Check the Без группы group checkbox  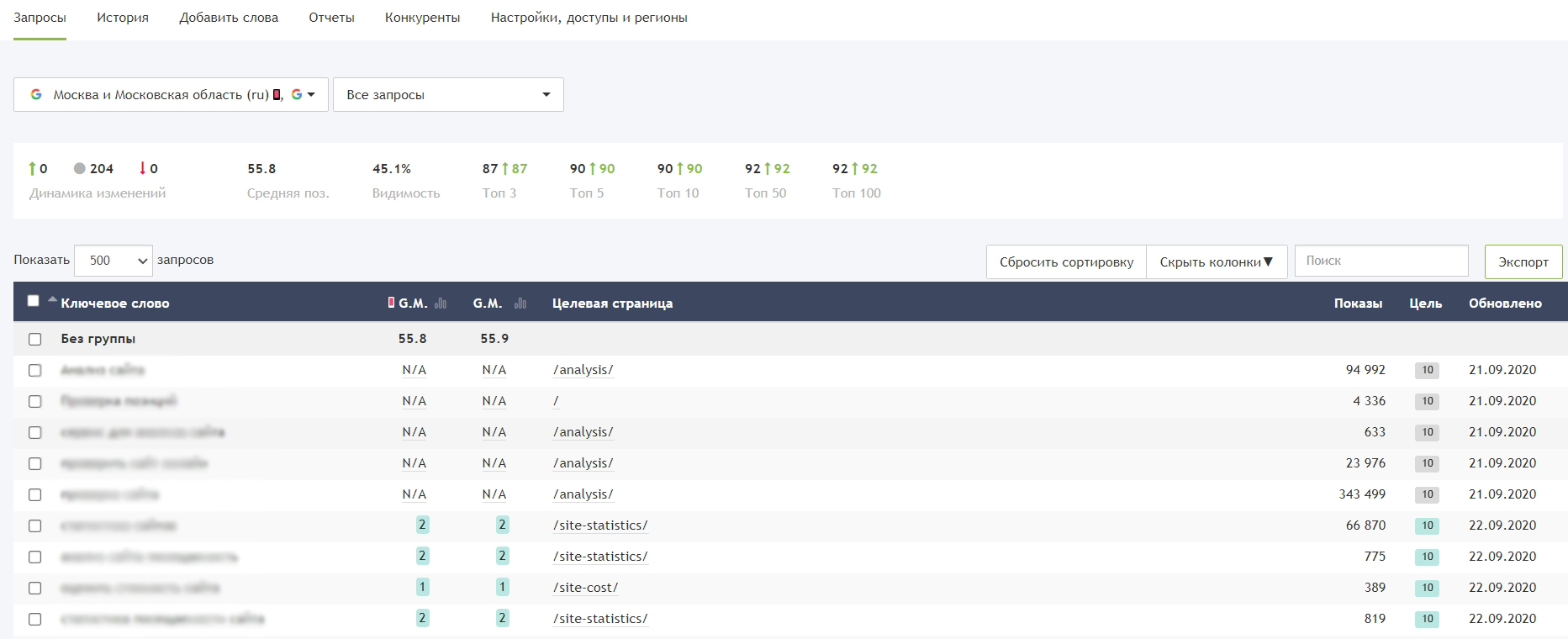tap(34, 340)
